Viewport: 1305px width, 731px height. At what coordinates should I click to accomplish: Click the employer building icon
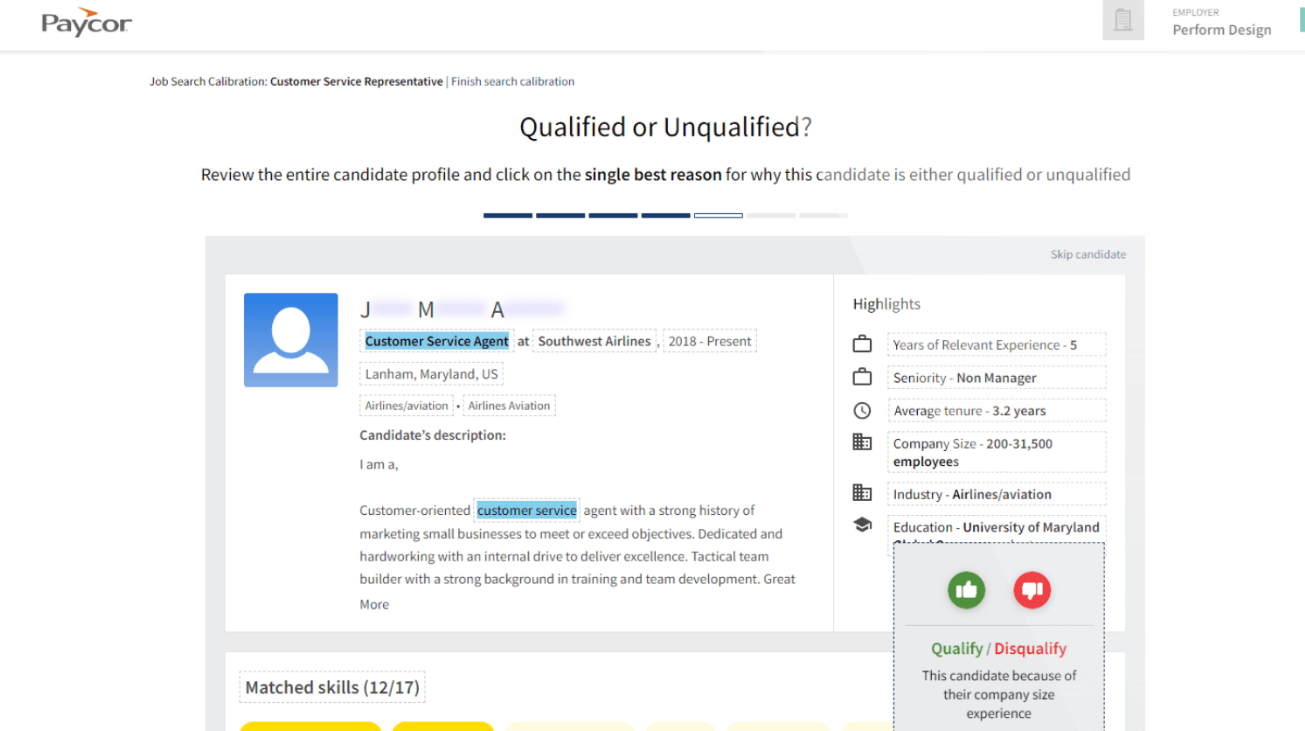click(x=1123, y=21)
